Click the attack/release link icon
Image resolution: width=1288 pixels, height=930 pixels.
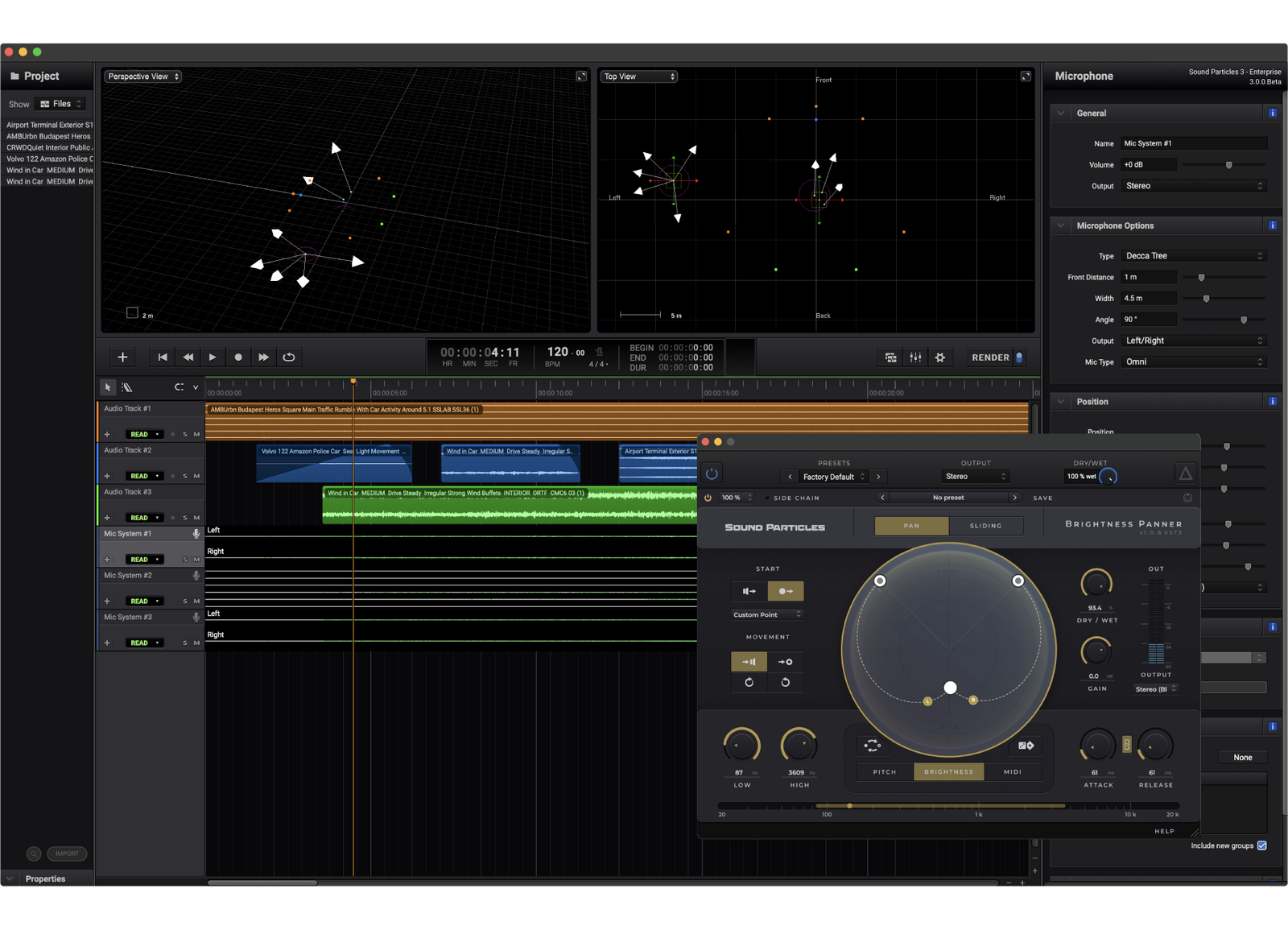pyautogui.click(x=1126, y=745)
